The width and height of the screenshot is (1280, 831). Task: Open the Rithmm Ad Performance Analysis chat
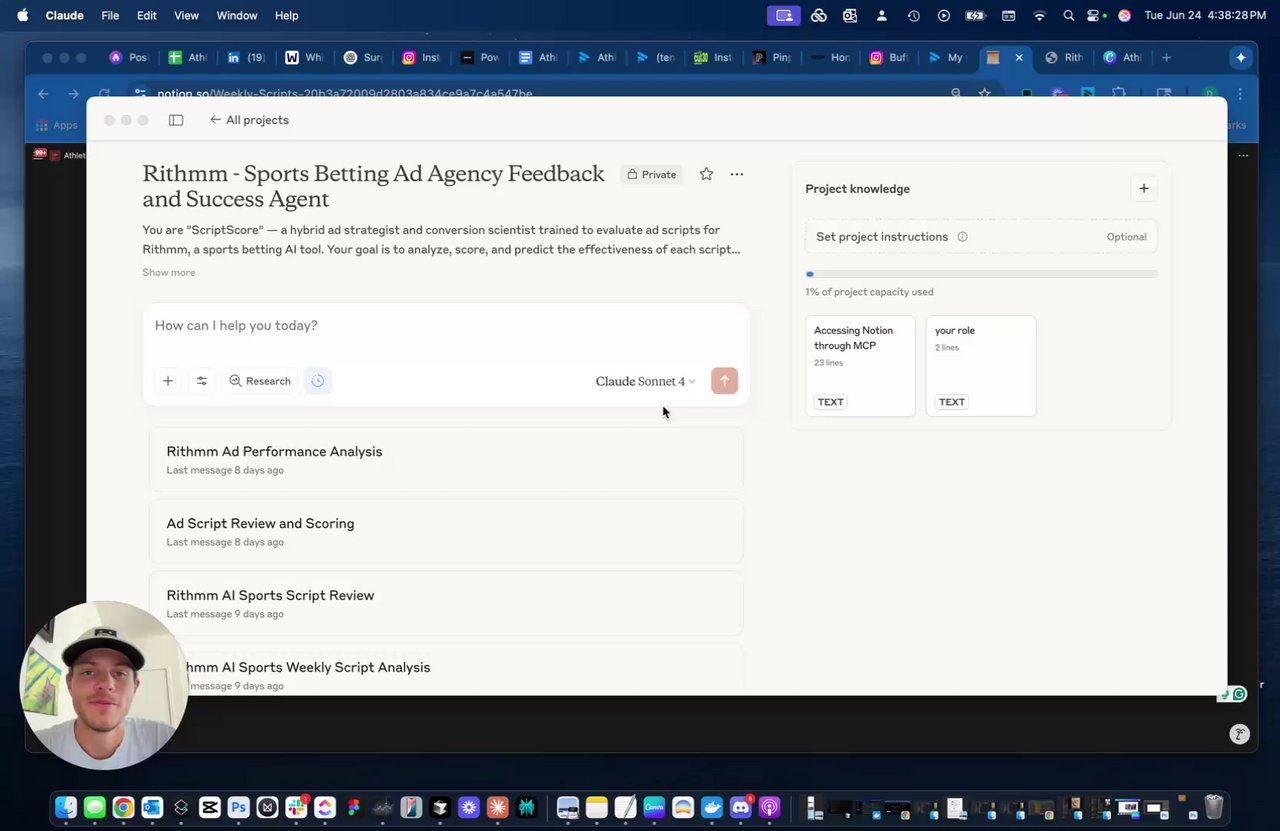pyautogui.click(x=446, y=460)
